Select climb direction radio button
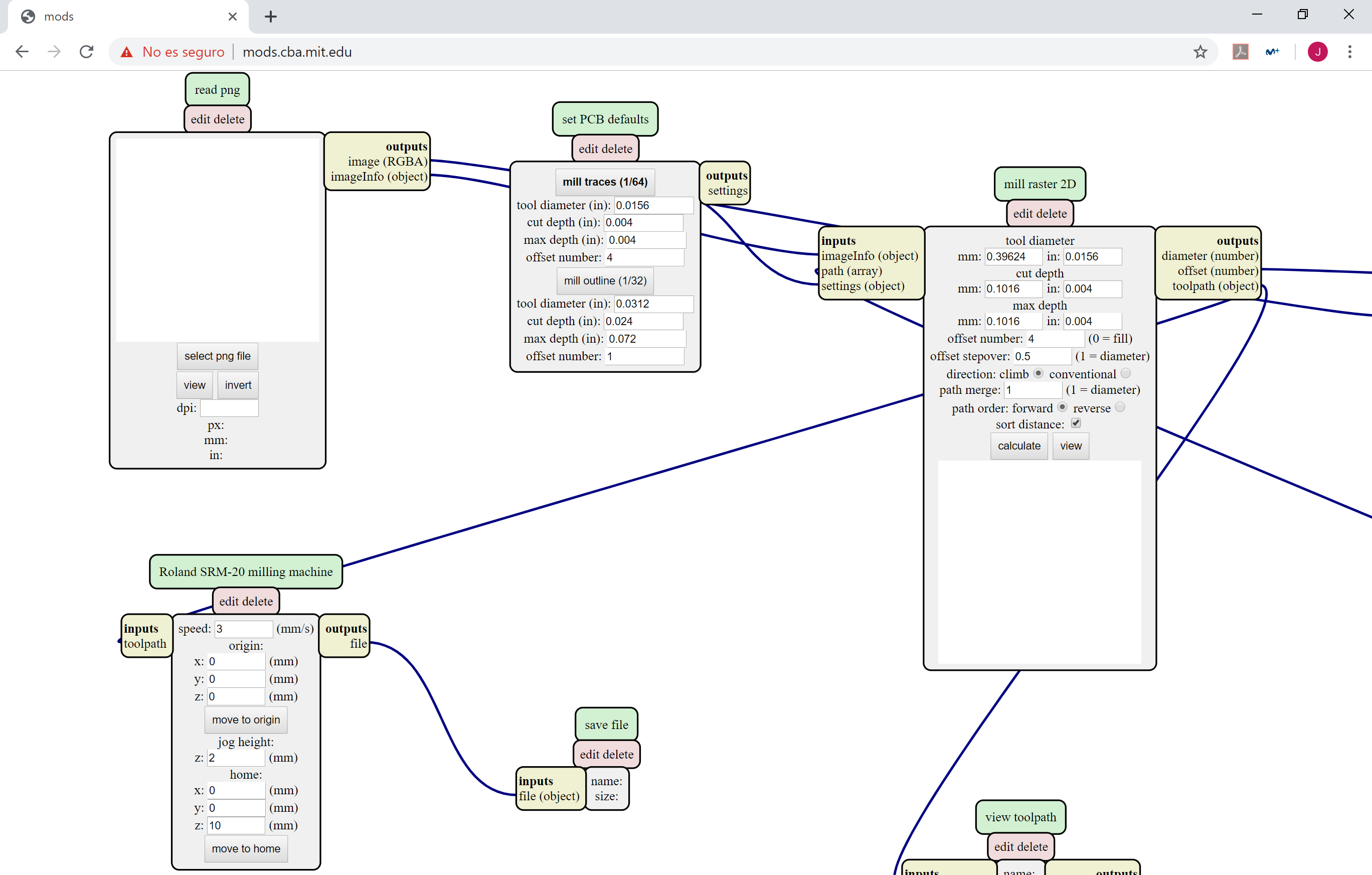1372x875 pixels. coord(1038,373)
